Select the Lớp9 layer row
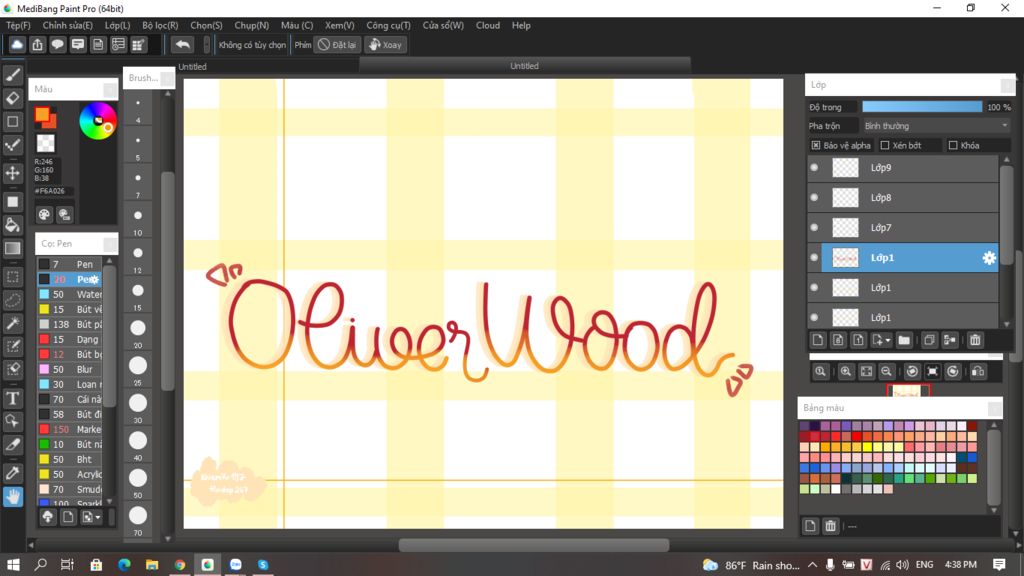The width and height of the screenshot is (1024, 576). [903, 168]
